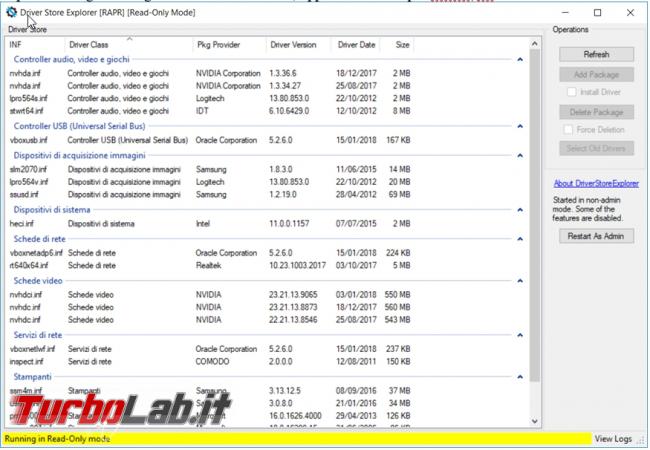
Task: Collapse the Schede video group
Action: 520,281
